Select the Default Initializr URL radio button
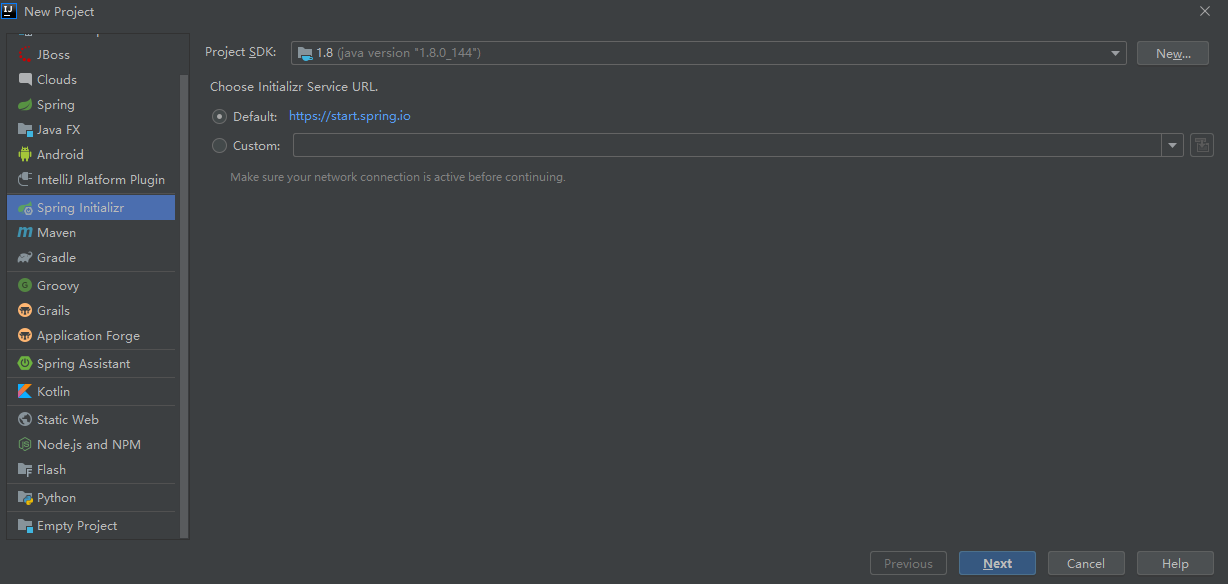This screenshot has width=1228, height=584. pyautogui.click(x=219, y=116)
